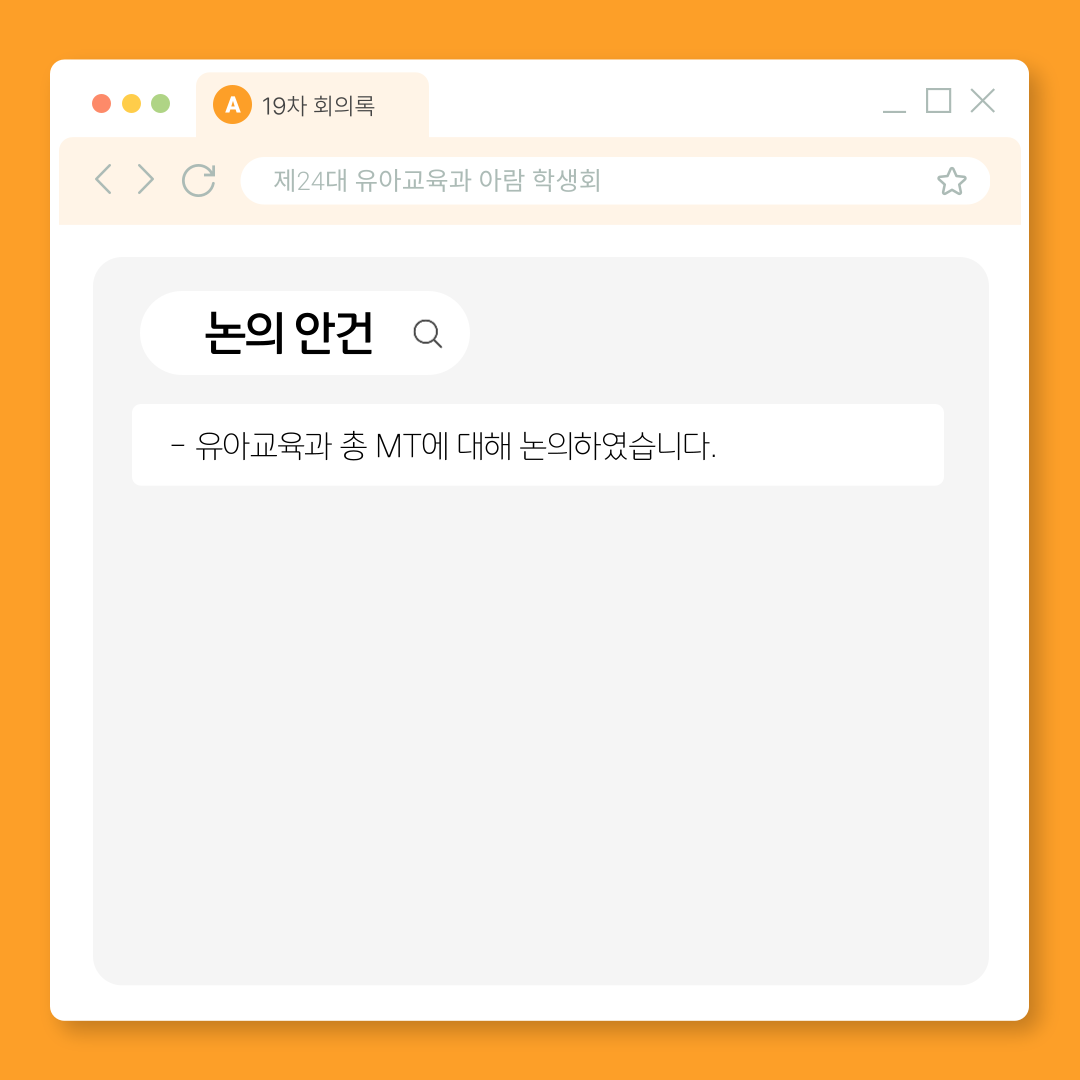
Task: Click the browser back arrow
Action: pos(103,180)
